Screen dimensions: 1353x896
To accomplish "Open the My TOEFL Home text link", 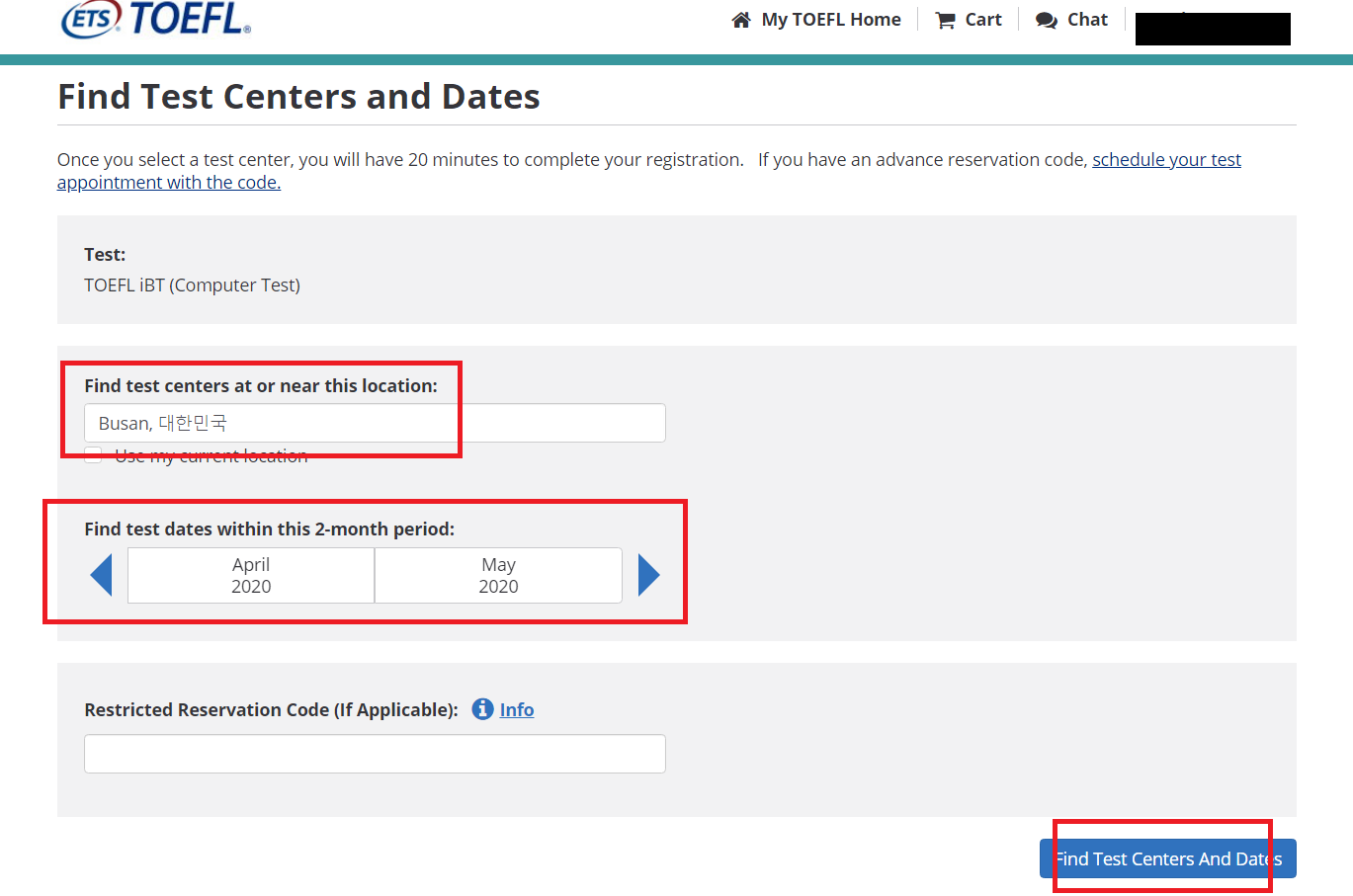I will (x=830, y=20).
